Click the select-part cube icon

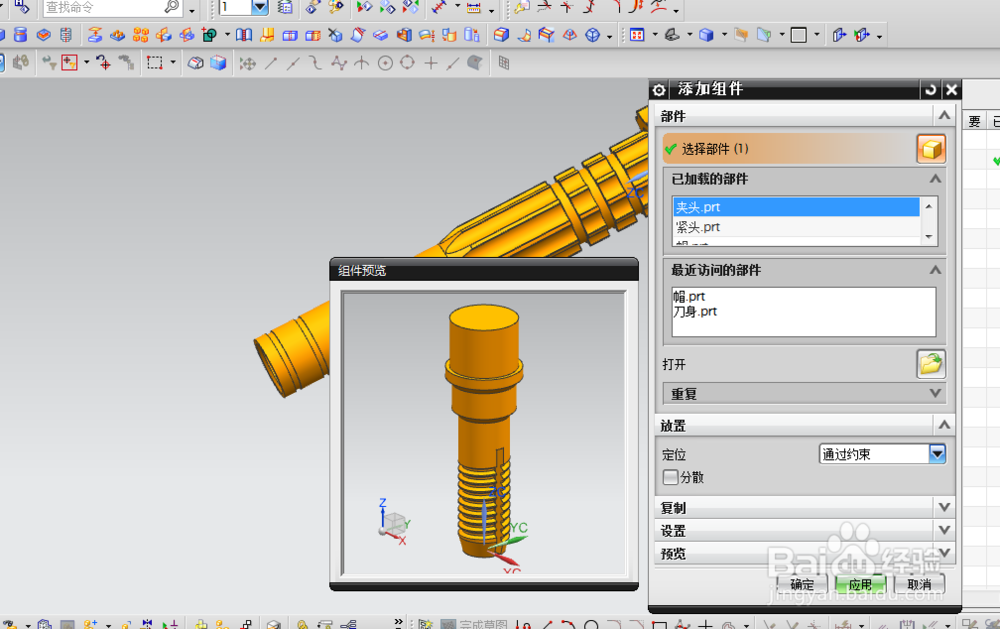(931, 149)
